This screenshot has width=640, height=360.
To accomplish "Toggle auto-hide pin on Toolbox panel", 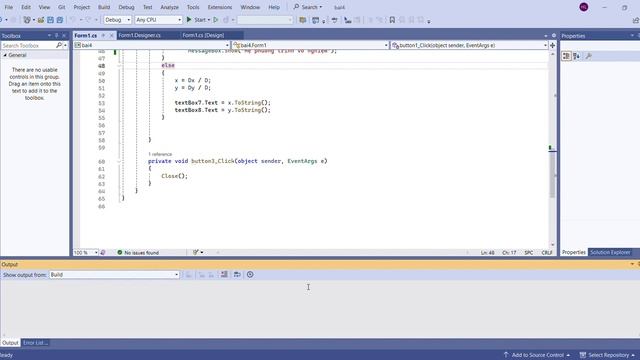I will (x=56, y=36).
